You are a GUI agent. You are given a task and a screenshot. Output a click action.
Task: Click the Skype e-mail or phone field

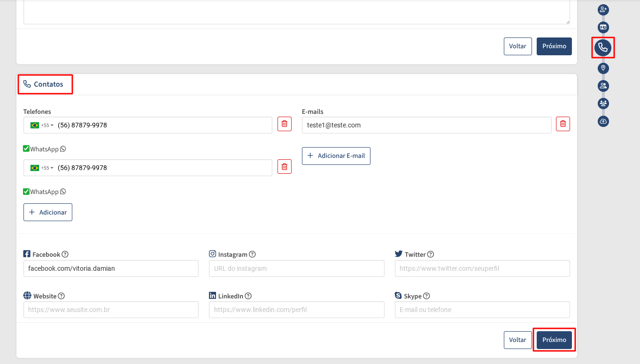point(482,310)
